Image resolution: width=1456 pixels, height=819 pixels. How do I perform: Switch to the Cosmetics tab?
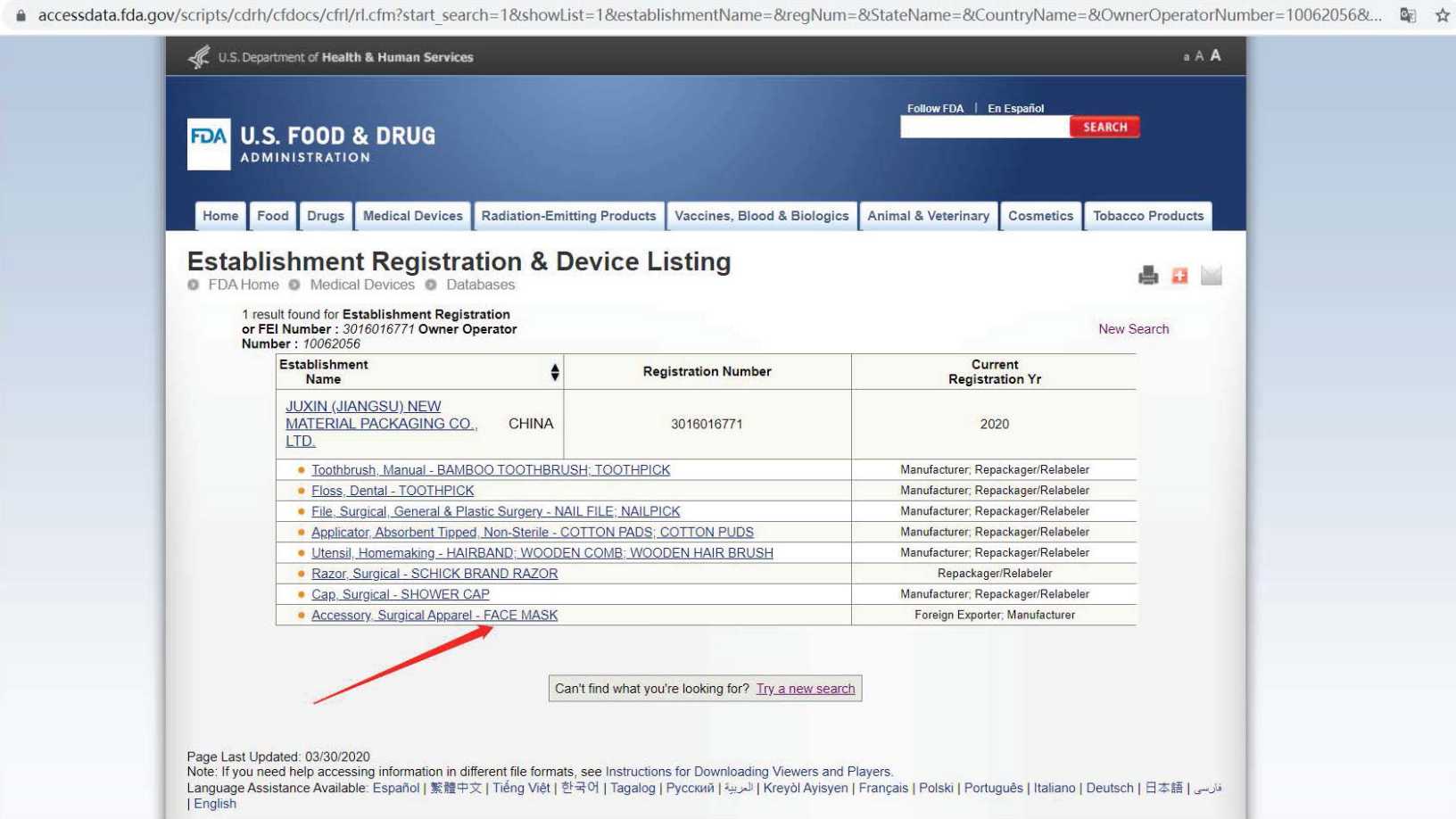point(1040,216)
